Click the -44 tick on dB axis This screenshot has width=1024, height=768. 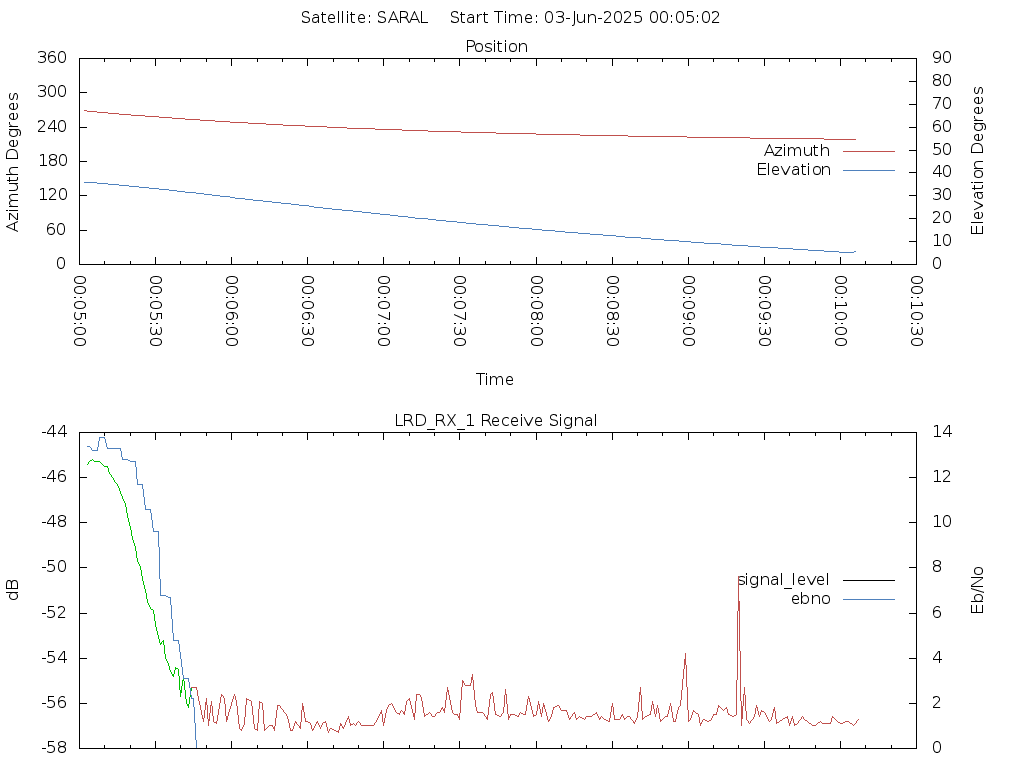(x=54, y=432)
